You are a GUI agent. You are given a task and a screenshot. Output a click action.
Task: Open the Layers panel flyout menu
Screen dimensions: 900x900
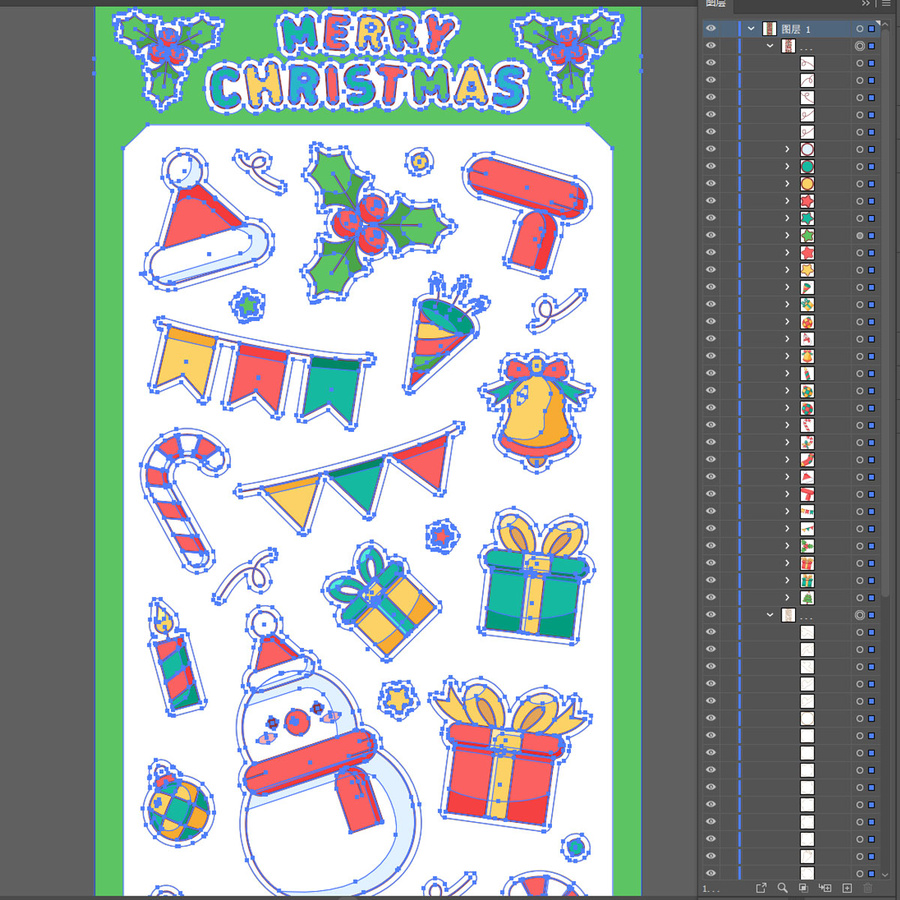pyautogui.click(x=887, y=3)
